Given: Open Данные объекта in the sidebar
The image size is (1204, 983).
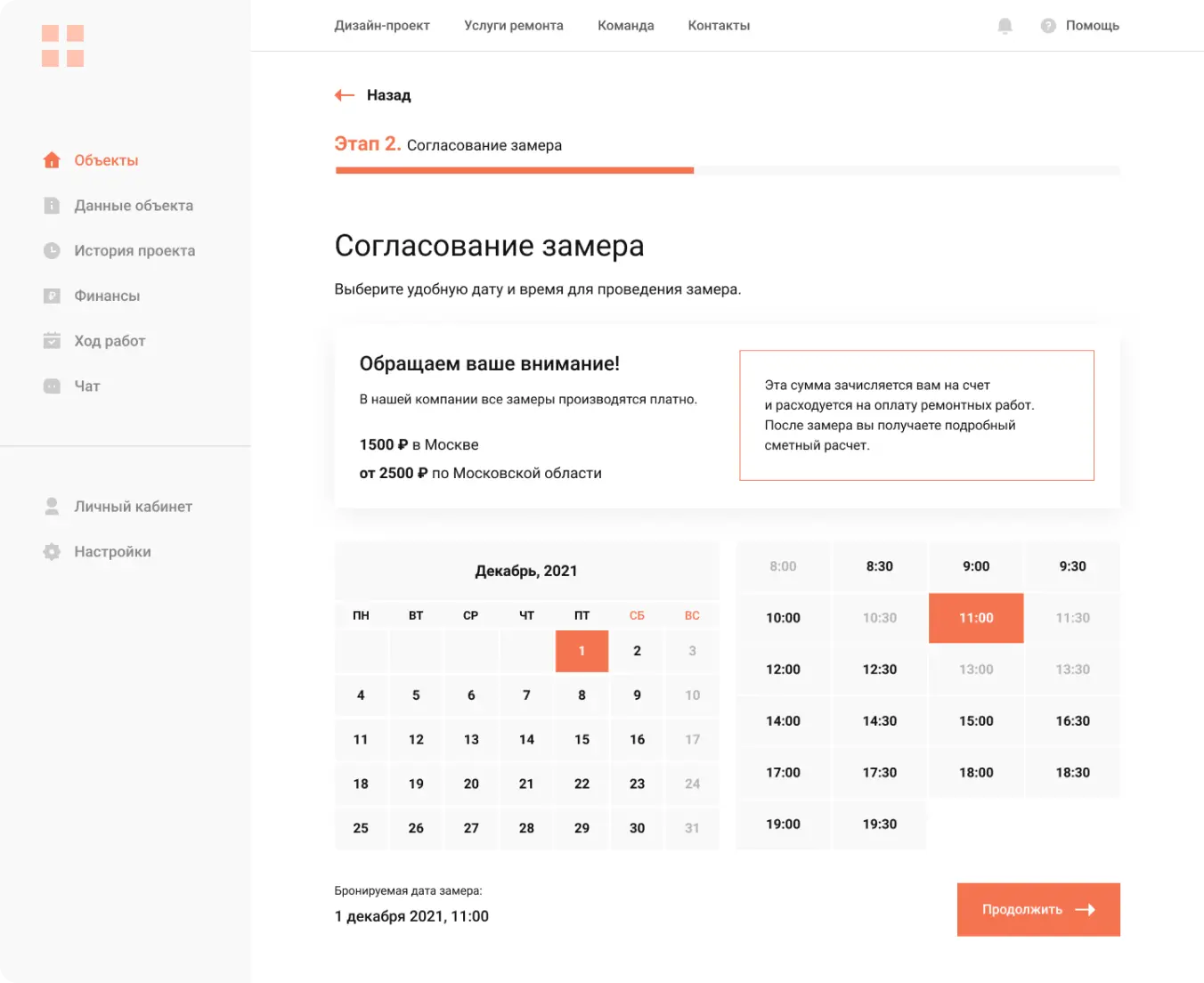Looking at the screenshot, I should point(134,206).
